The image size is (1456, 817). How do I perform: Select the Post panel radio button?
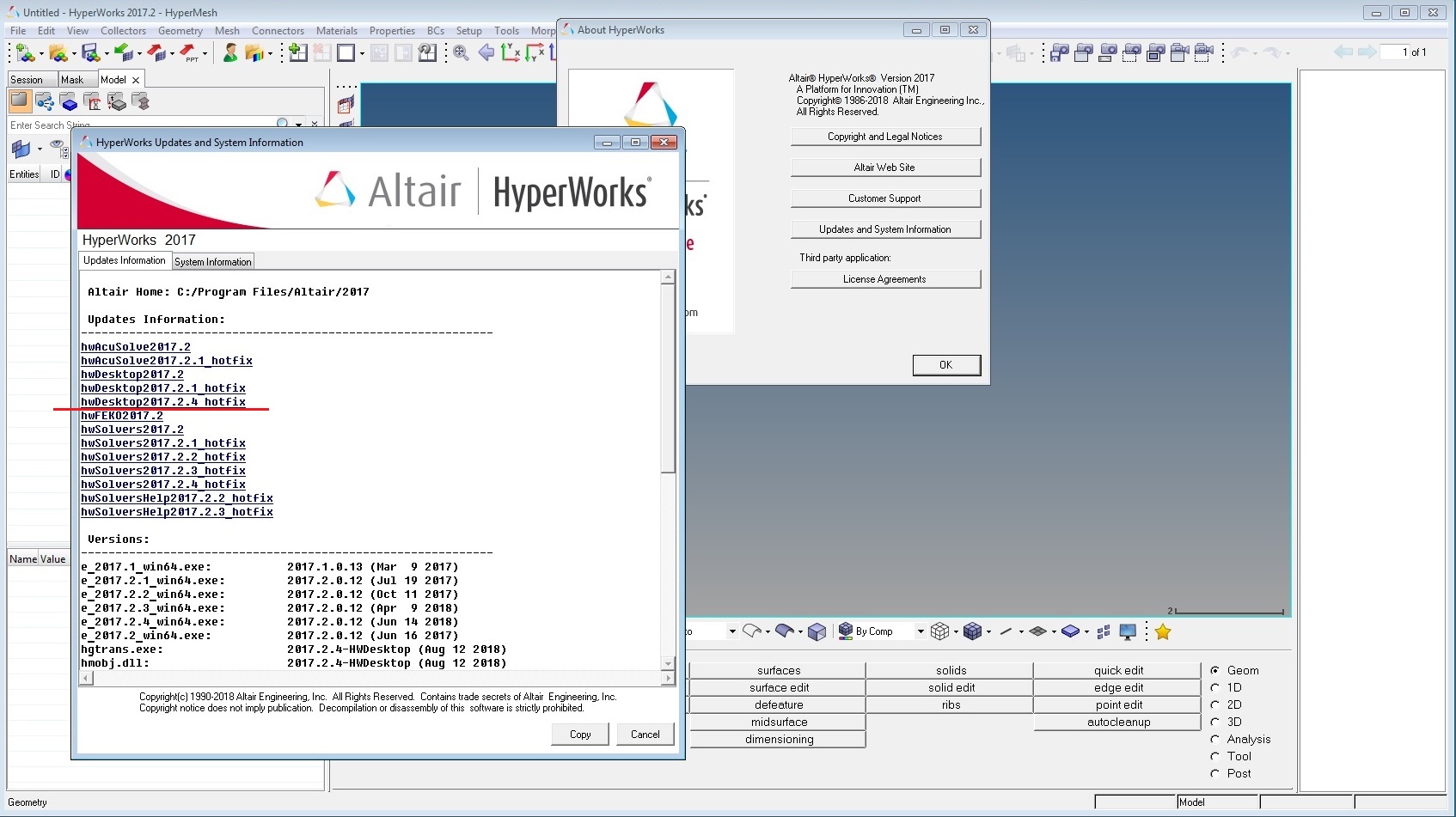(x=1214, y=773)
